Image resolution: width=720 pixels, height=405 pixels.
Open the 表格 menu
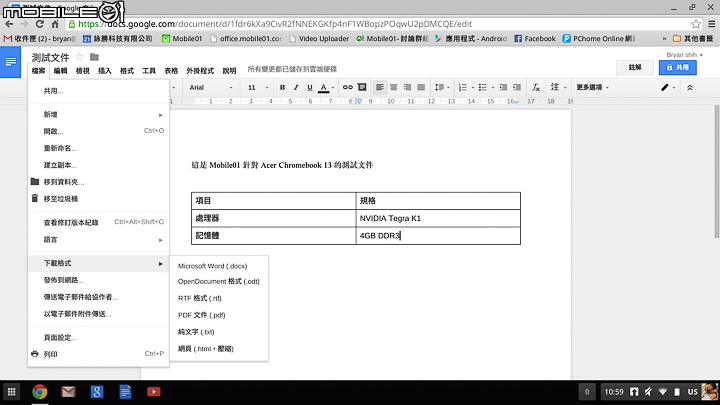point(171,71)
